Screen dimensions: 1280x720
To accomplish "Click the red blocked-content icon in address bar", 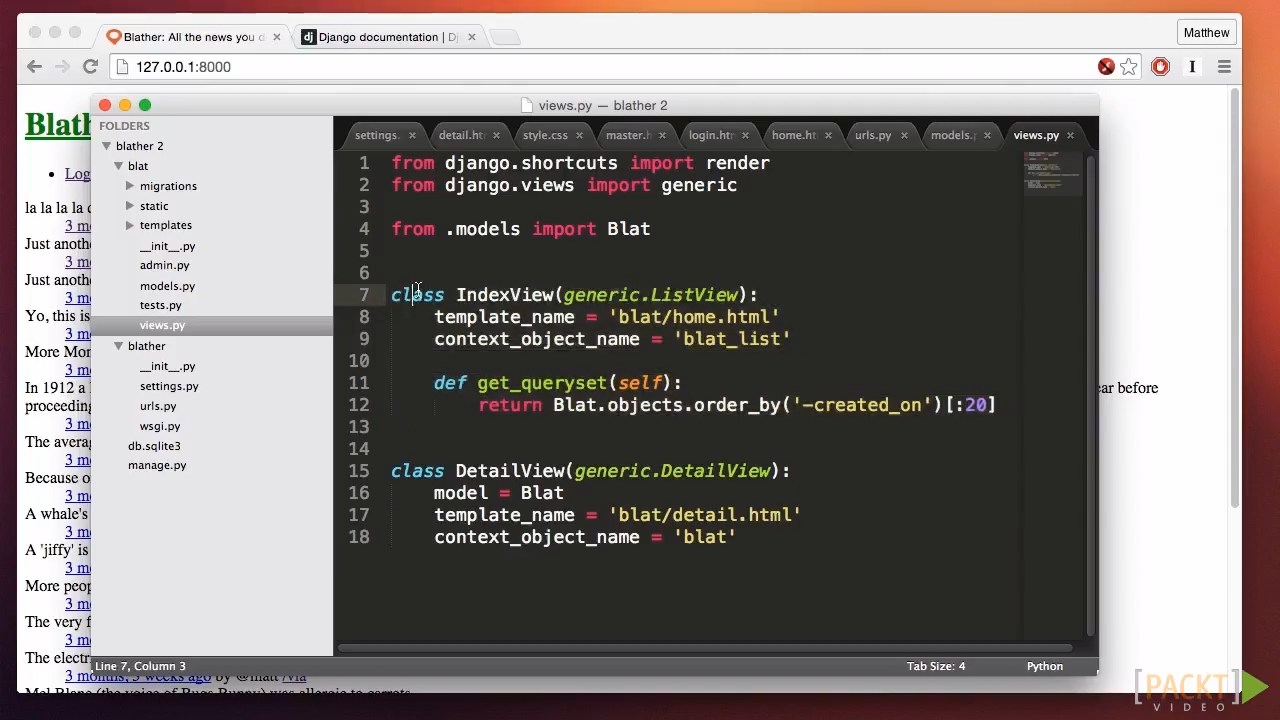I will pos(1106,67).
